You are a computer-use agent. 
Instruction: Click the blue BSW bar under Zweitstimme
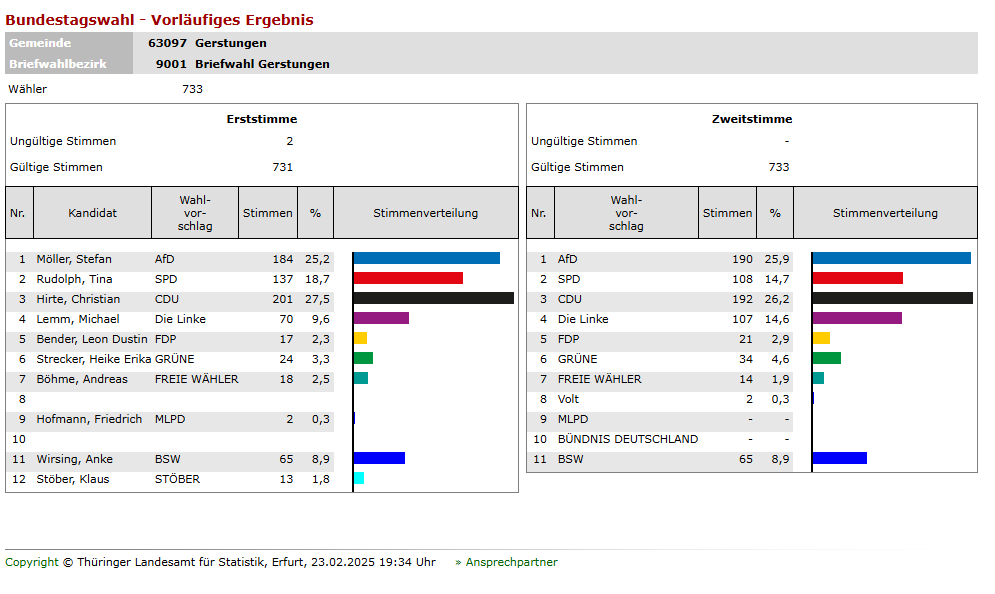(840, 458)
